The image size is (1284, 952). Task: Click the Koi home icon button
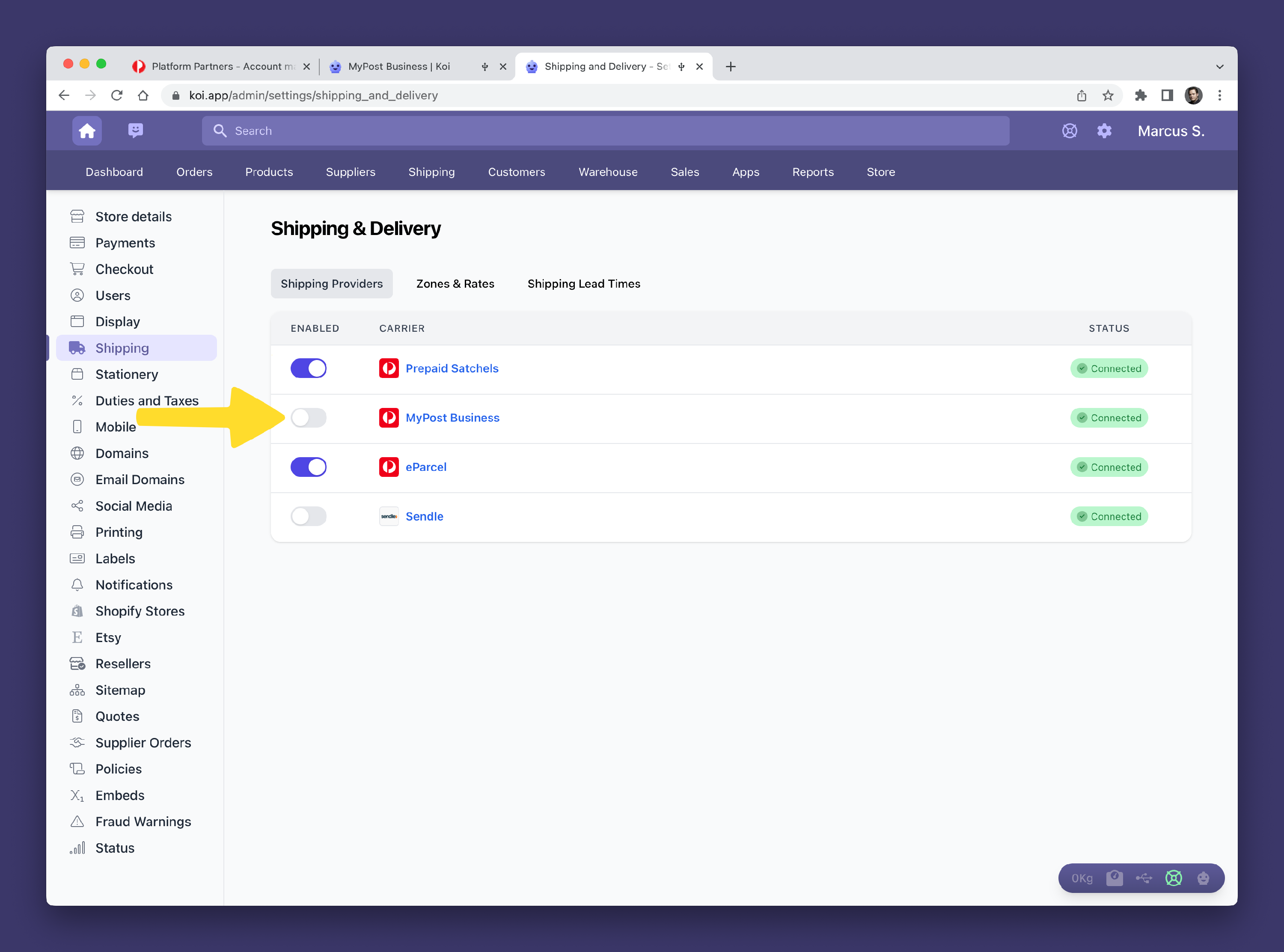click(x=87, y=131)
